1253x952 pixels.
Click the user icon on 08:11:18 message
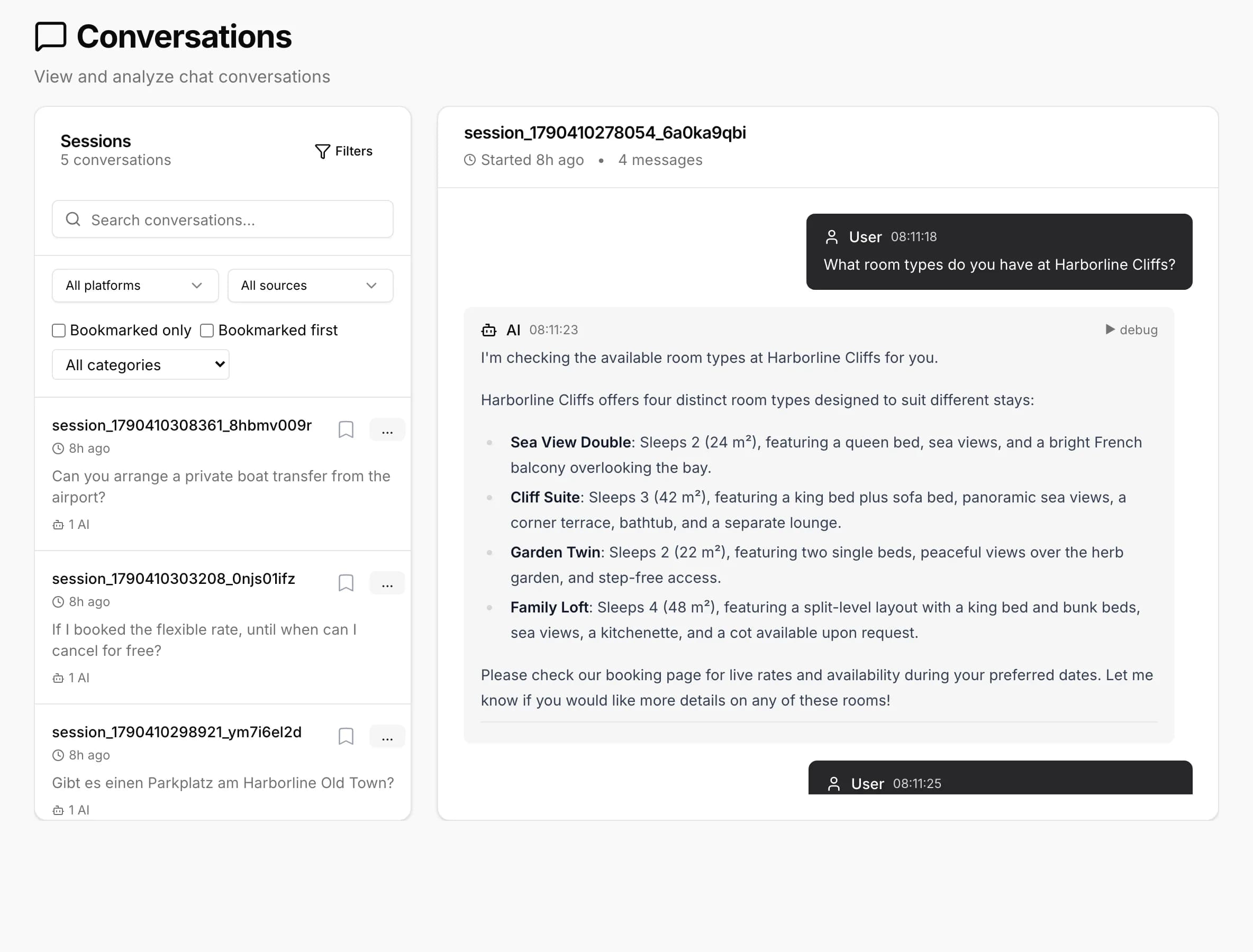pos(832,237)
